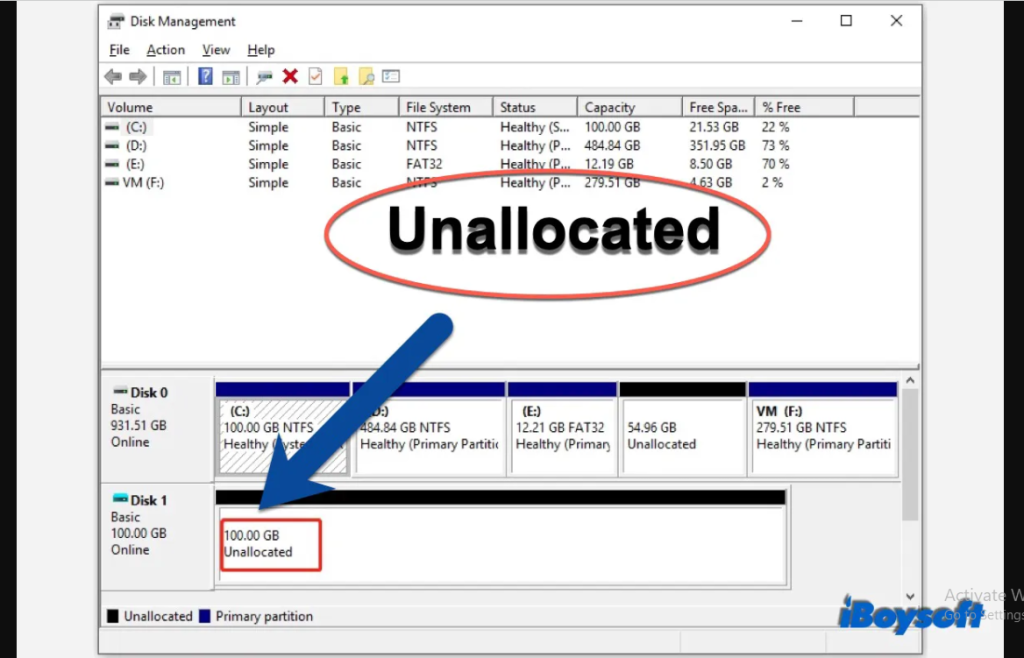Click the blue Help question mark icon
Image resolution: width=1024 pixels, height=658 pixels.
(x=205, y=77)
